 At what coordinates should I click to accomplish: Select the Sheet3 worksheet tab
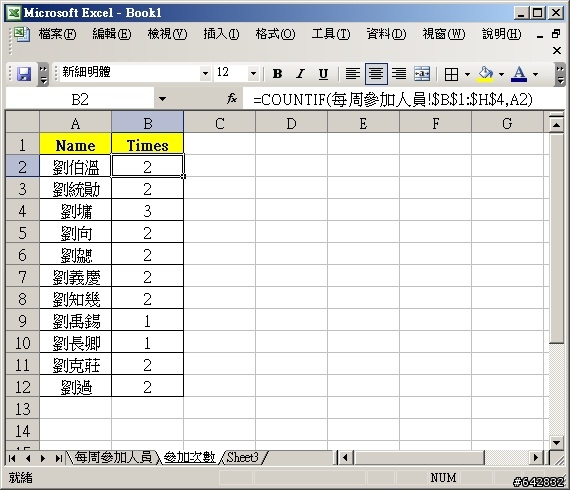242,457
